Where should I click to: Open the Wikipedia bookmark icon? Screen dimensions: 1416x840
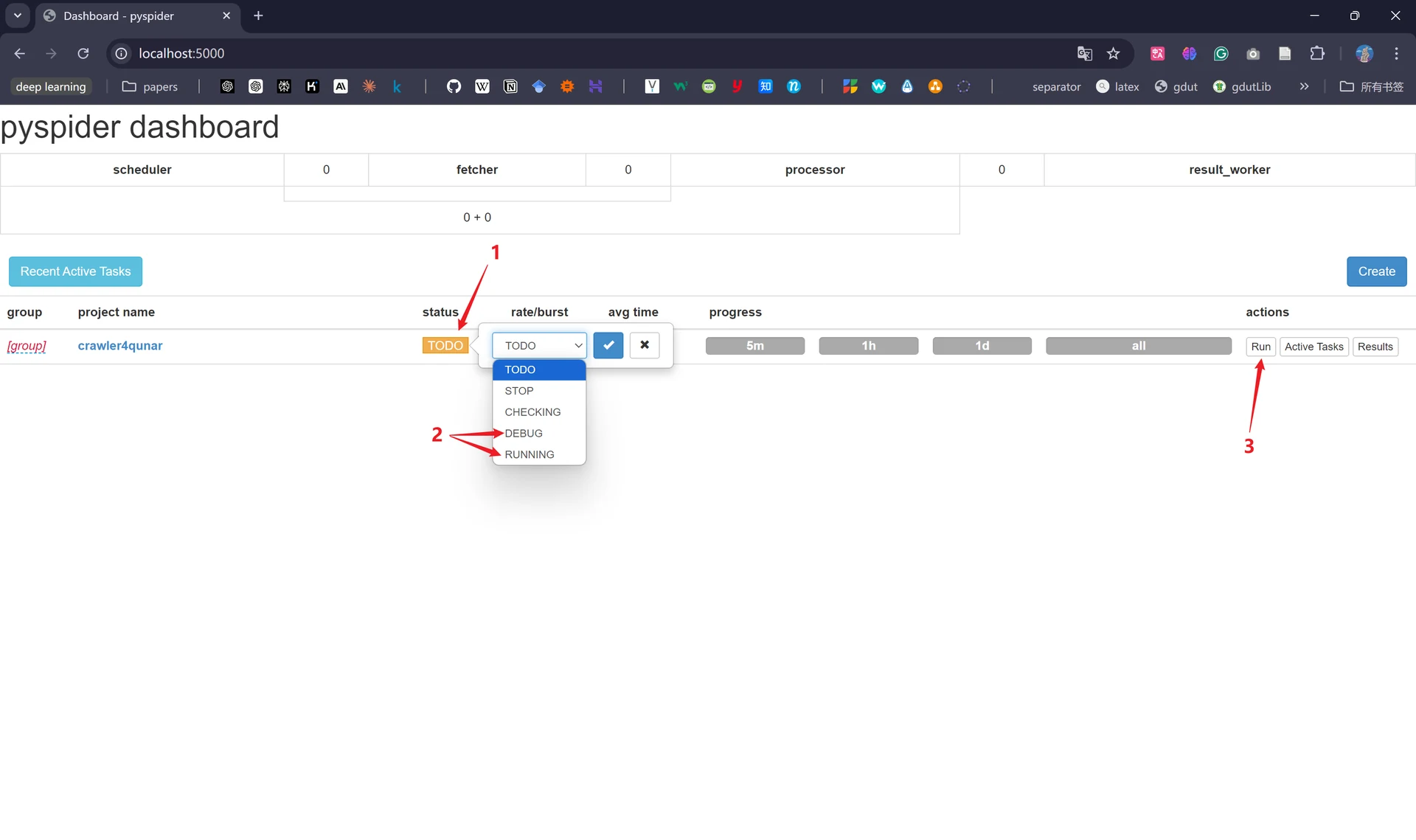coord(482,86)
